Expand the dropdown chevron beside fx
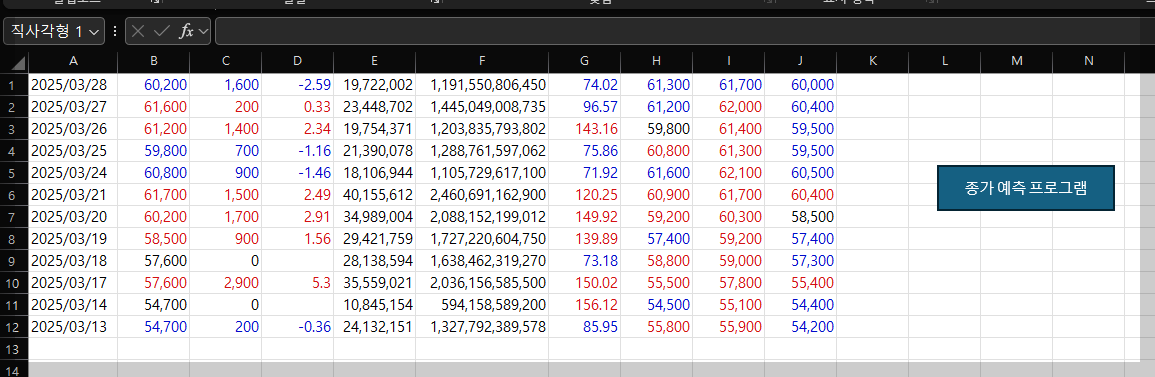The width and height of the screenshot is (1155, 377). (203, 32)
